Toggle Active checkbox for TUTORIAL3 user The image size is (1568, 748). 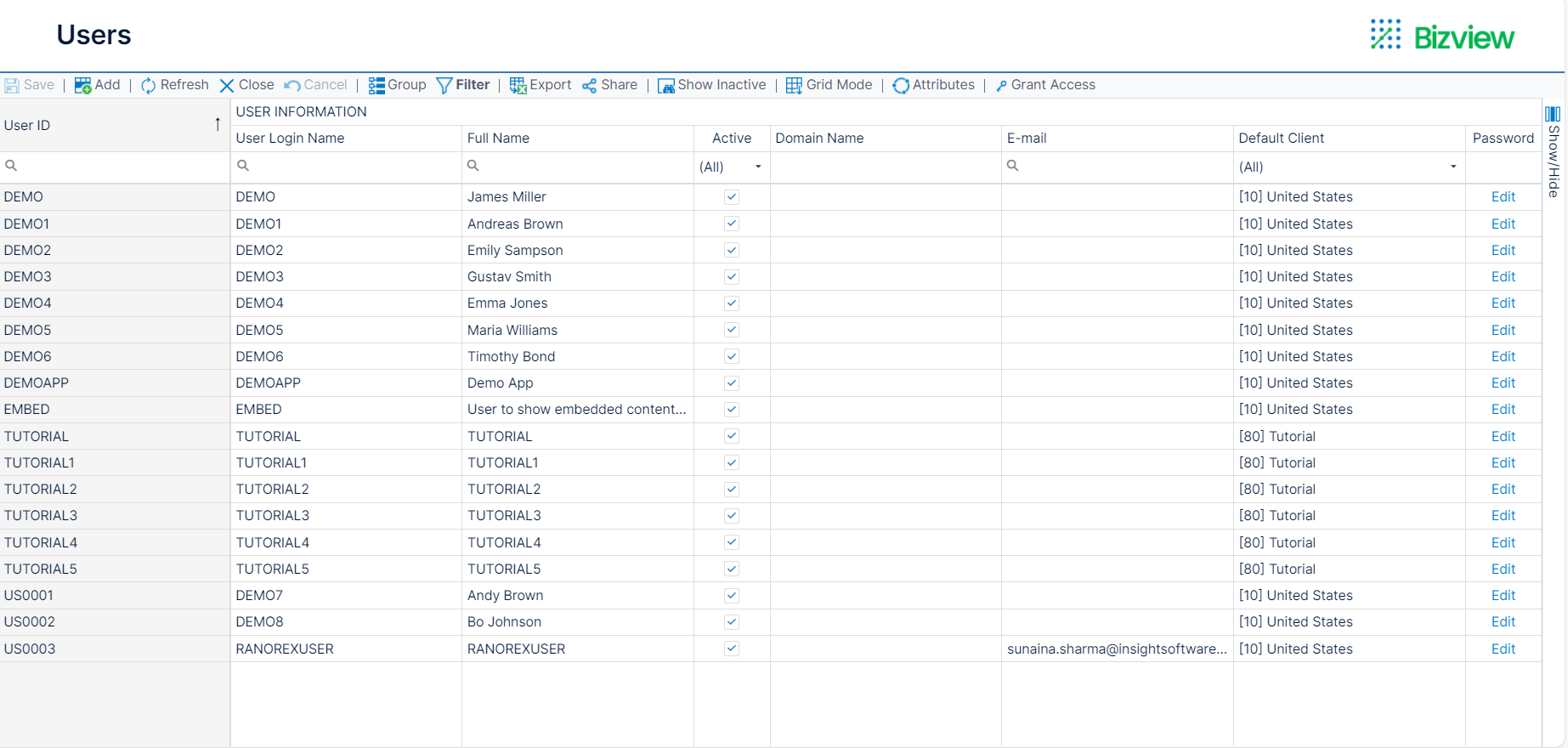731,516
